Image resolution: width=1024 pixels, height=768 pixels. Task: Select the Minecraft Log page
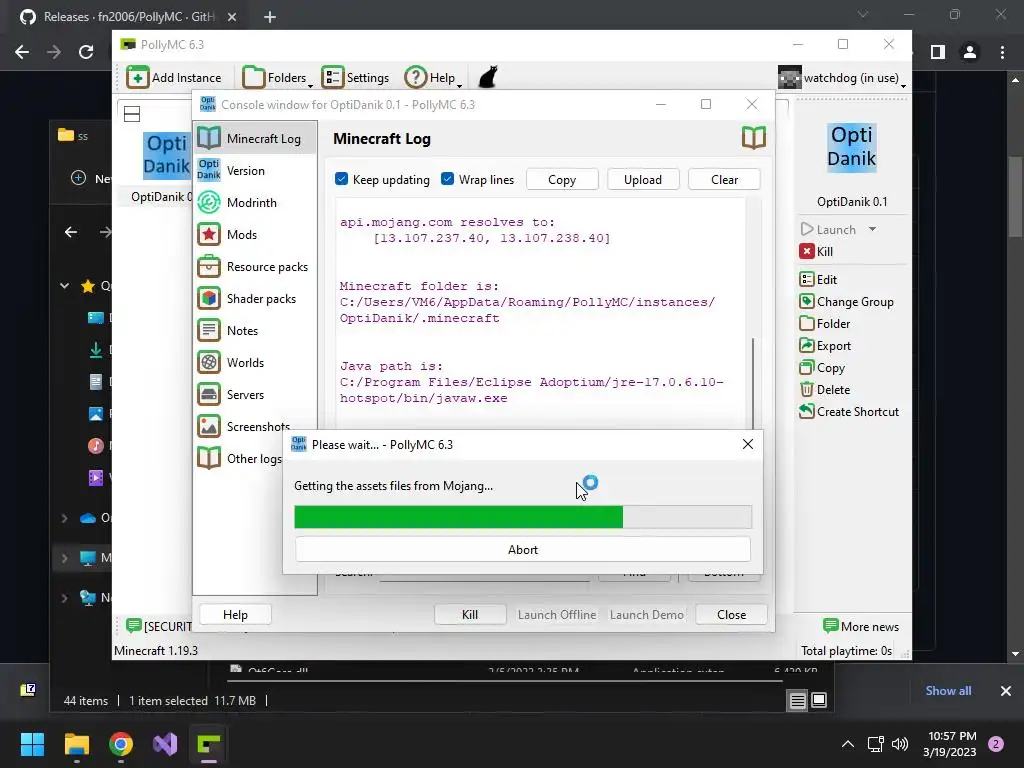255,138
